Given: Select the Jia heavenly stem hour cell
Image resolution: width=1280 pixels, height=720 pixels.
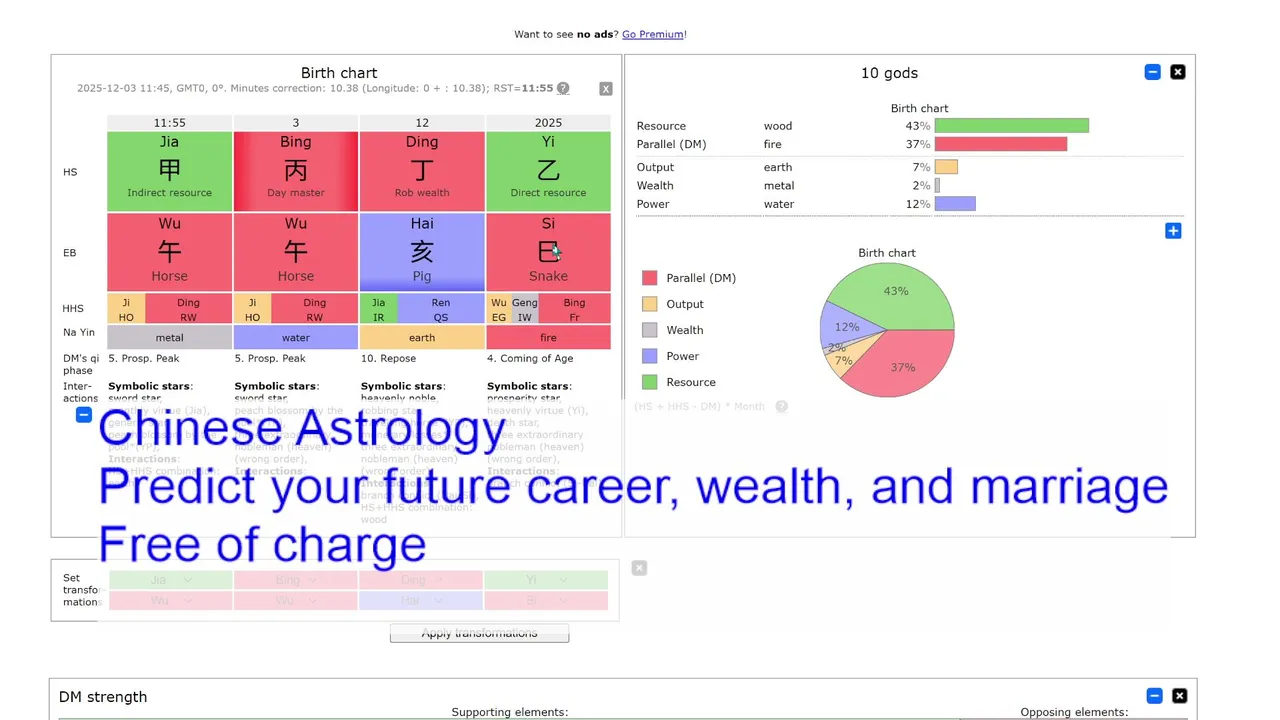Looking at the screenshot, I should [169, 171].
